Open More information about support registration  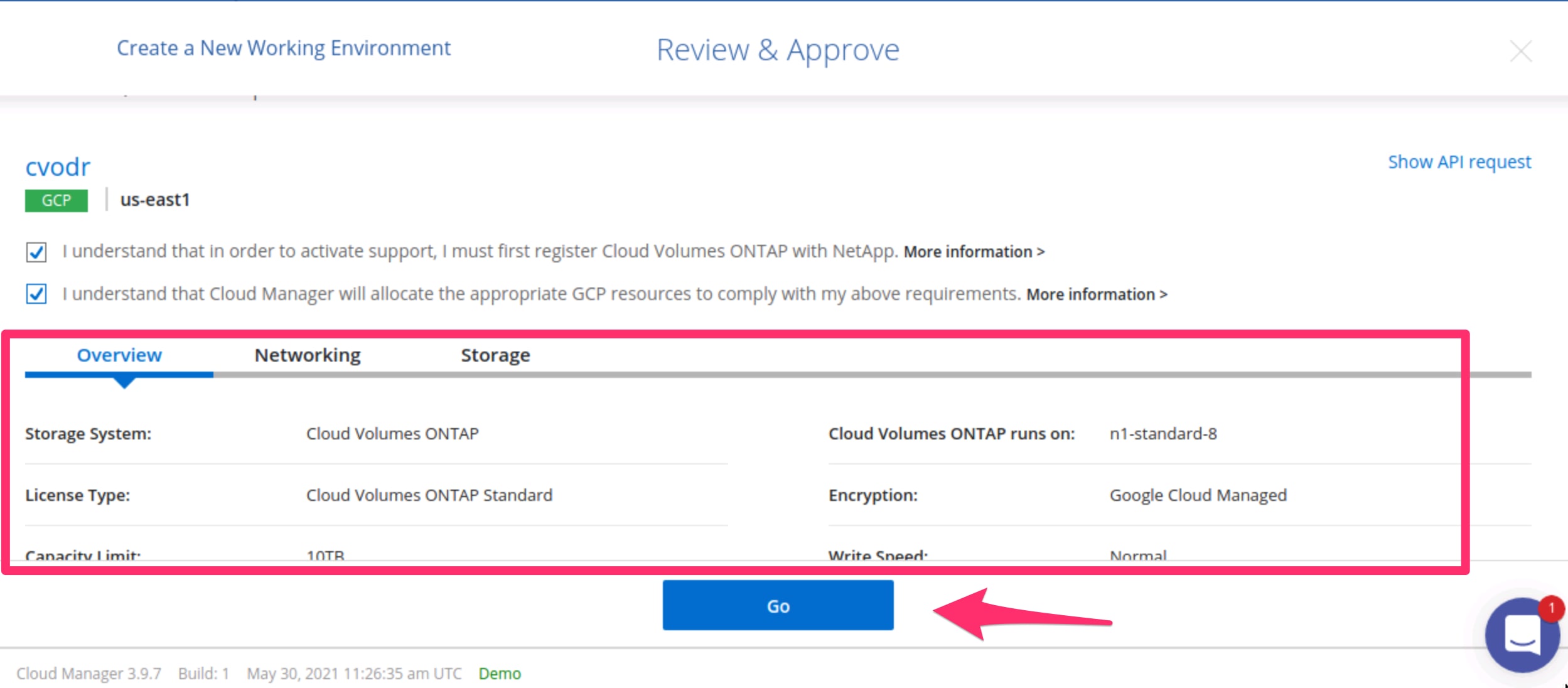pos(974,252)
